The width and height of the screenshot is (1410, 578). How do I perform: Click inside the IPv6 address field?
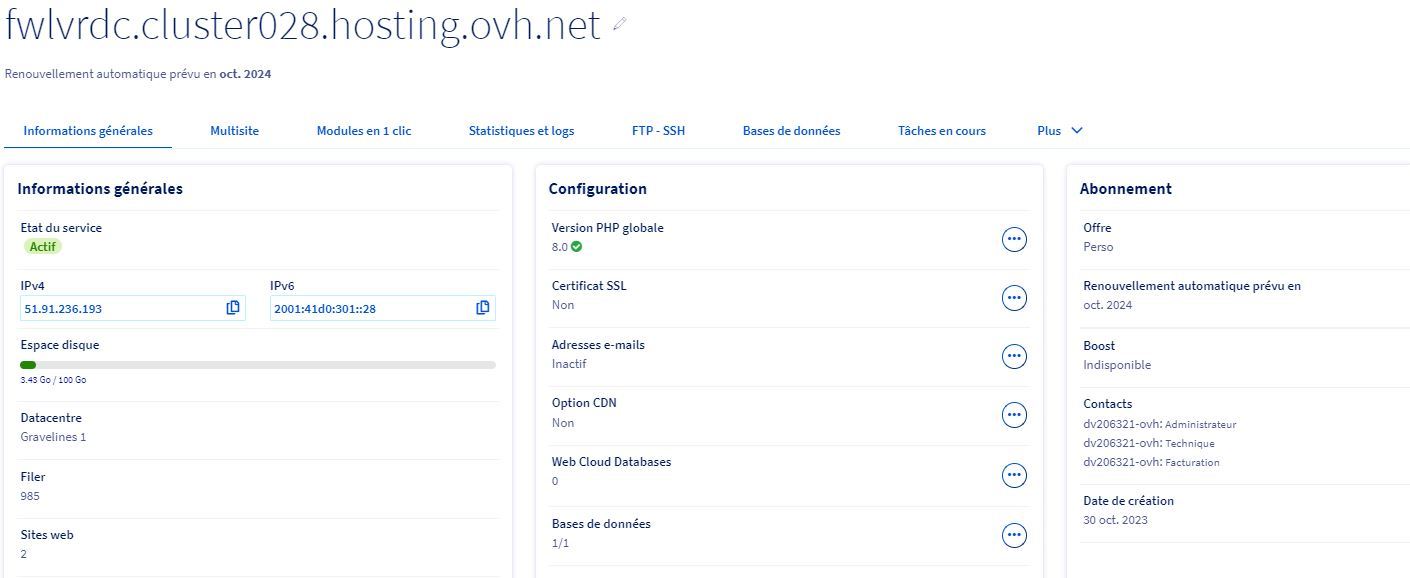pyautogui.click(x=370, y=309)
